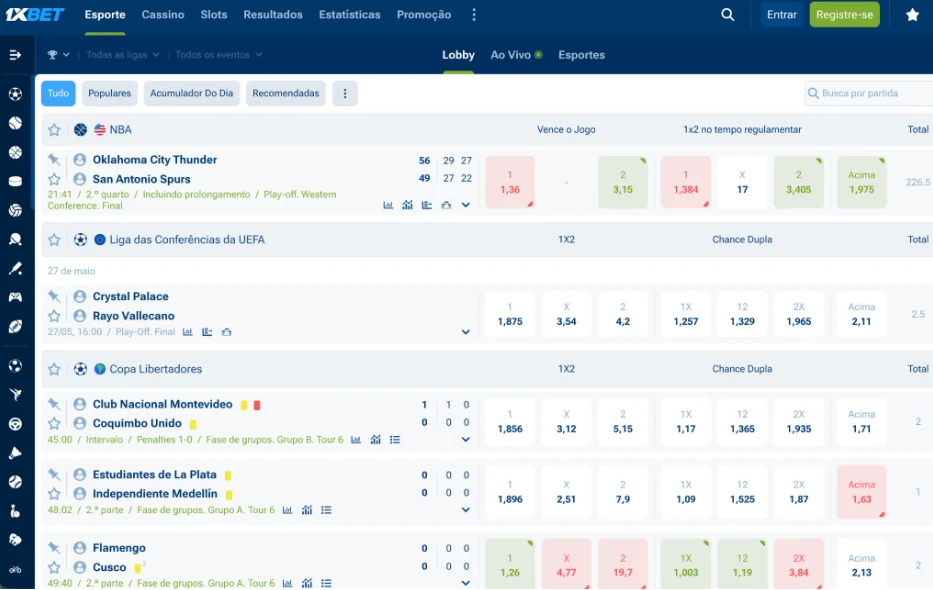
Task: Favorite the NBA league
Action: point(54,130)
